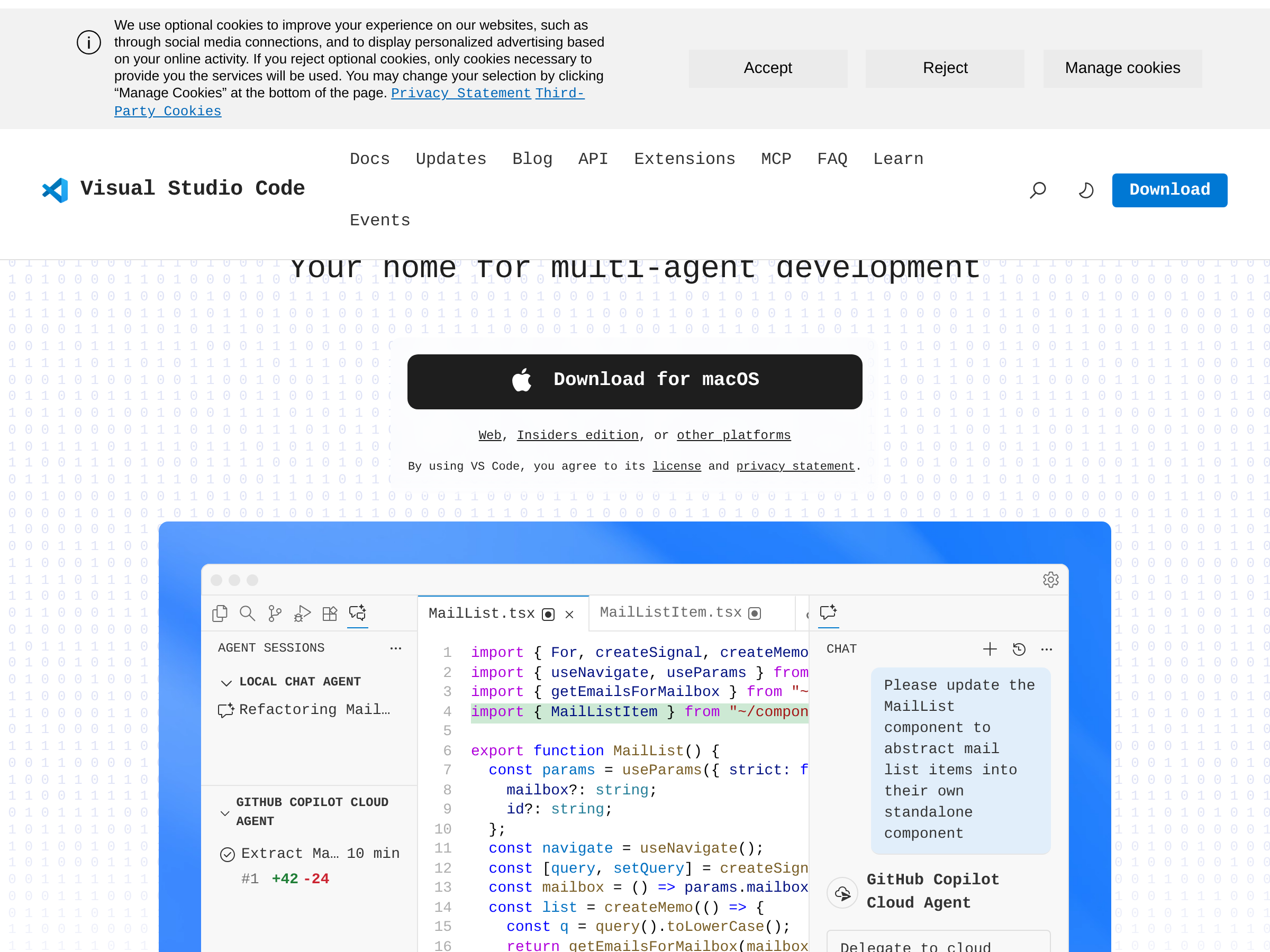Select the Refactoring Mail session item

click(313, 710)
